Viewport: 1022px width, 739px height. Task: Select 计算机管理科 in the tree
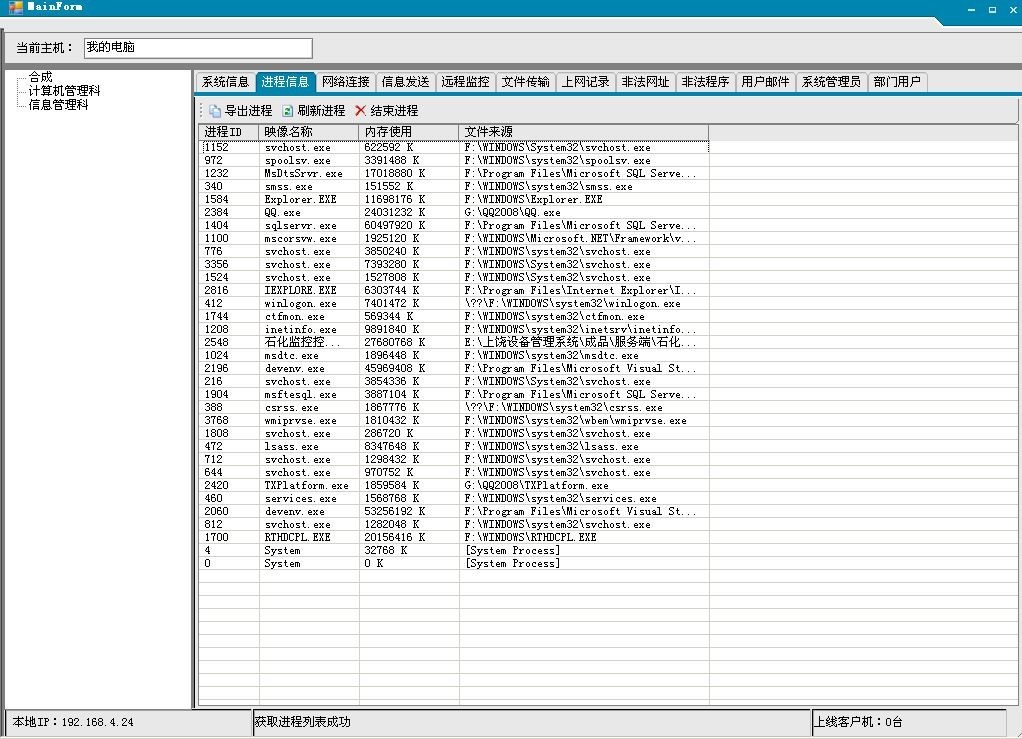pyautogui.click(x=64, y=91)
